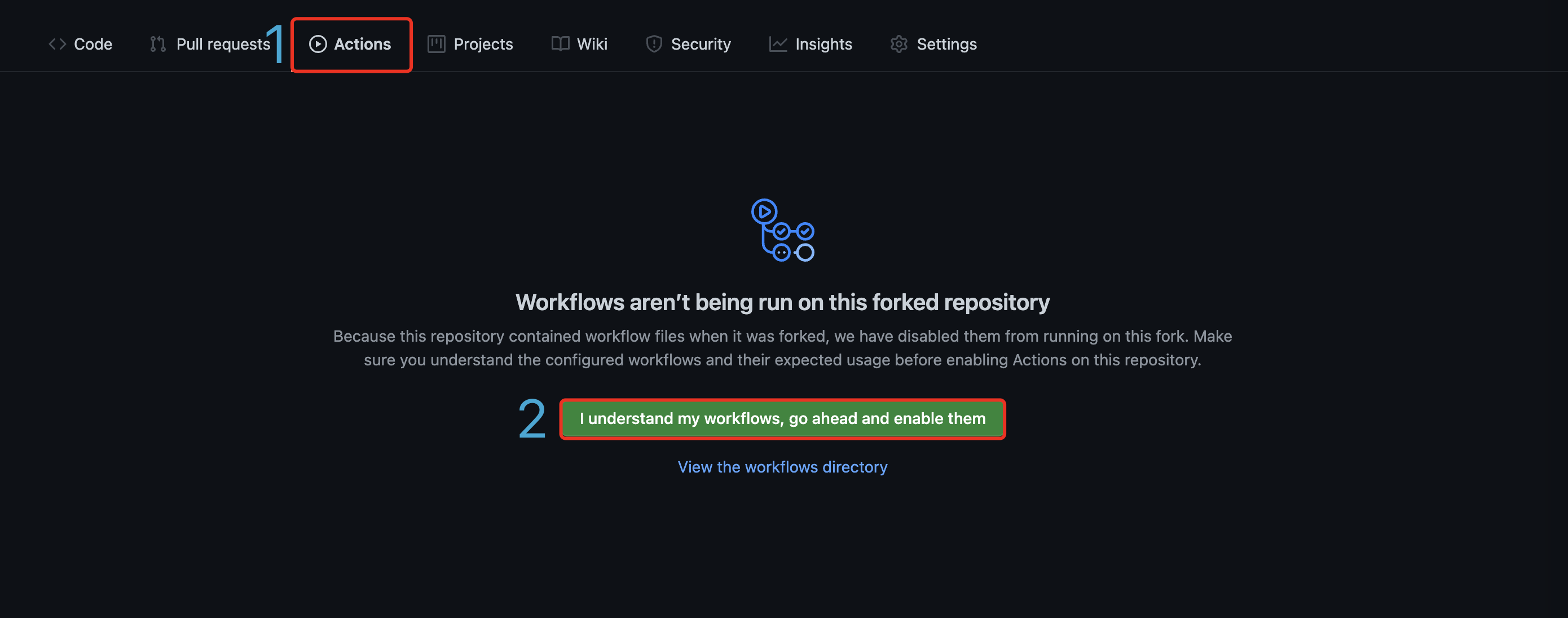
Task: Open the Insights tab
Action: click(x=823, y=44)
